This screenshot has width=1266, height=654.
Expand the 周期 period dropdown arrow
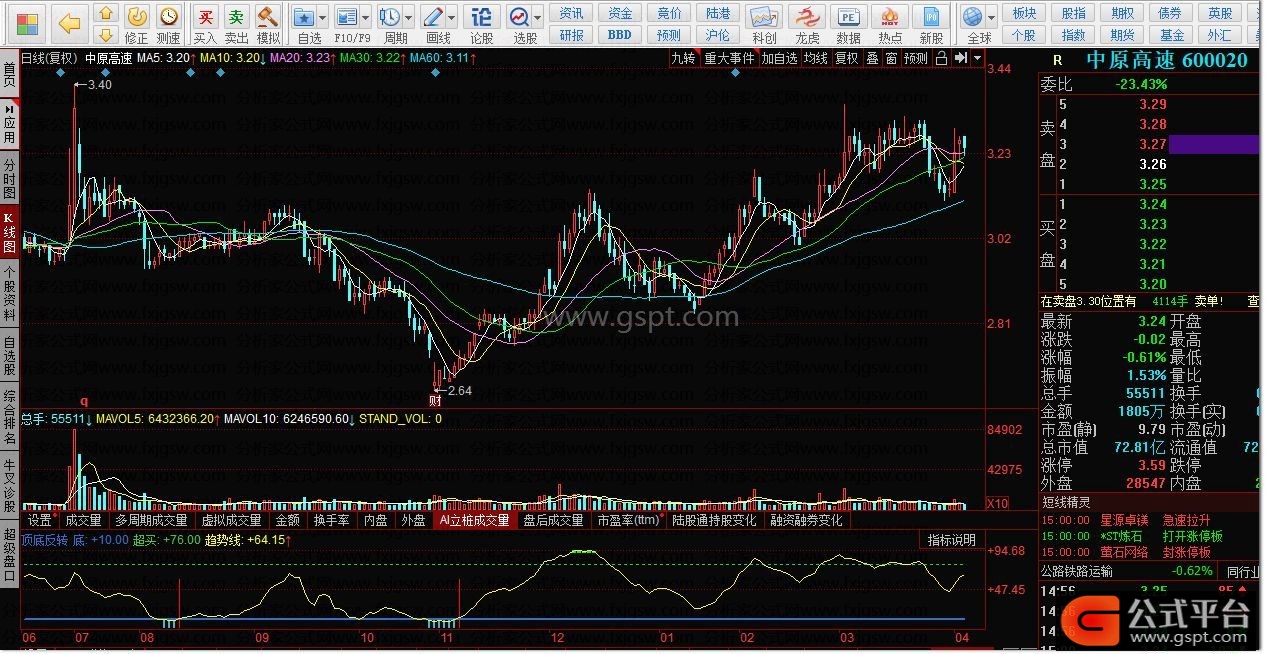pos(409,18)
